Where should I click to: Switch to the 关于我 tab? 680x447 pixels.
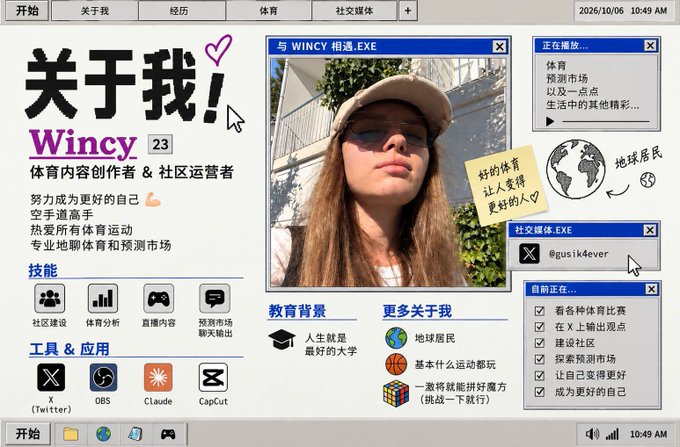click(x=95, y=10)
